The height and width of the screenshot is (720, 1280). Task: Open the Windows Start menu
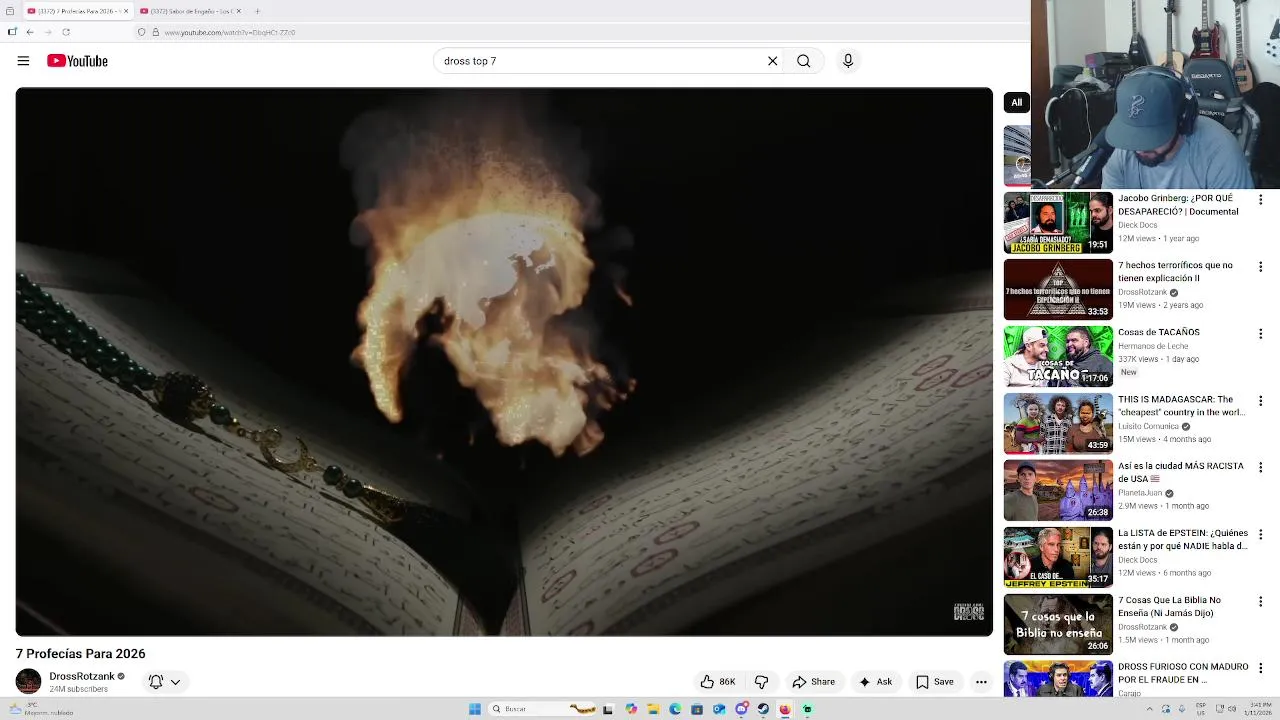475,709
